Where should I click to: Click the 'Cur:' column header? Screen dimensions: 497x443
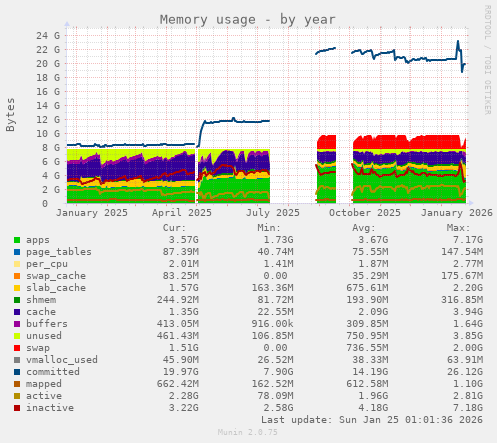[x=174, y=228]
